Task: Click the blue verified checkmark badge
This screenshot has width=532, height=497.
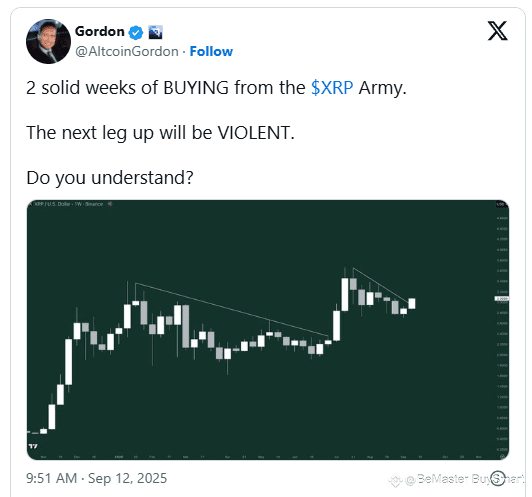Action: click(x=136, y=33)
